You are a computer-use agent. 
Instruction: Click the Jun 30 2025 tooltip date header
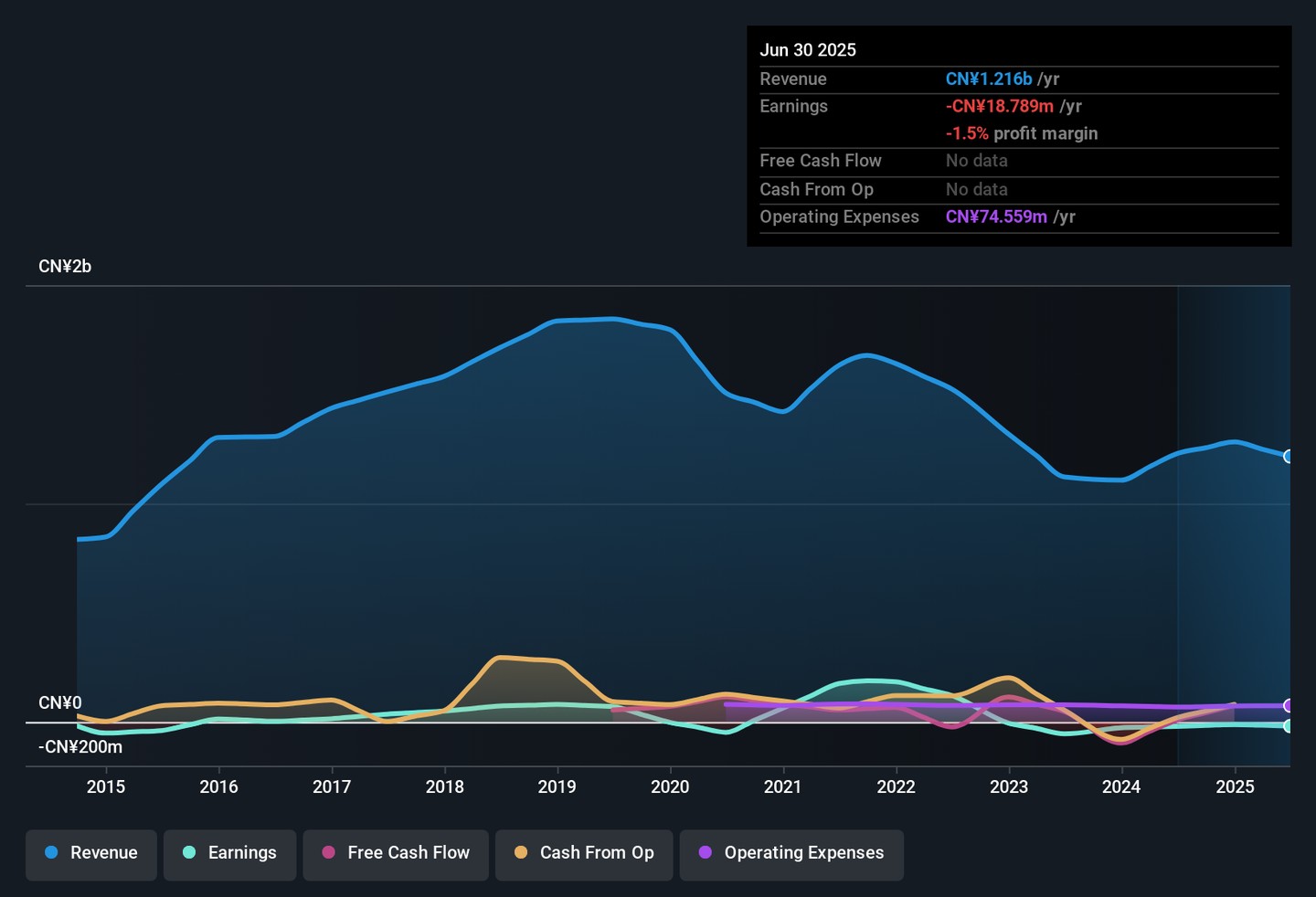808,50
